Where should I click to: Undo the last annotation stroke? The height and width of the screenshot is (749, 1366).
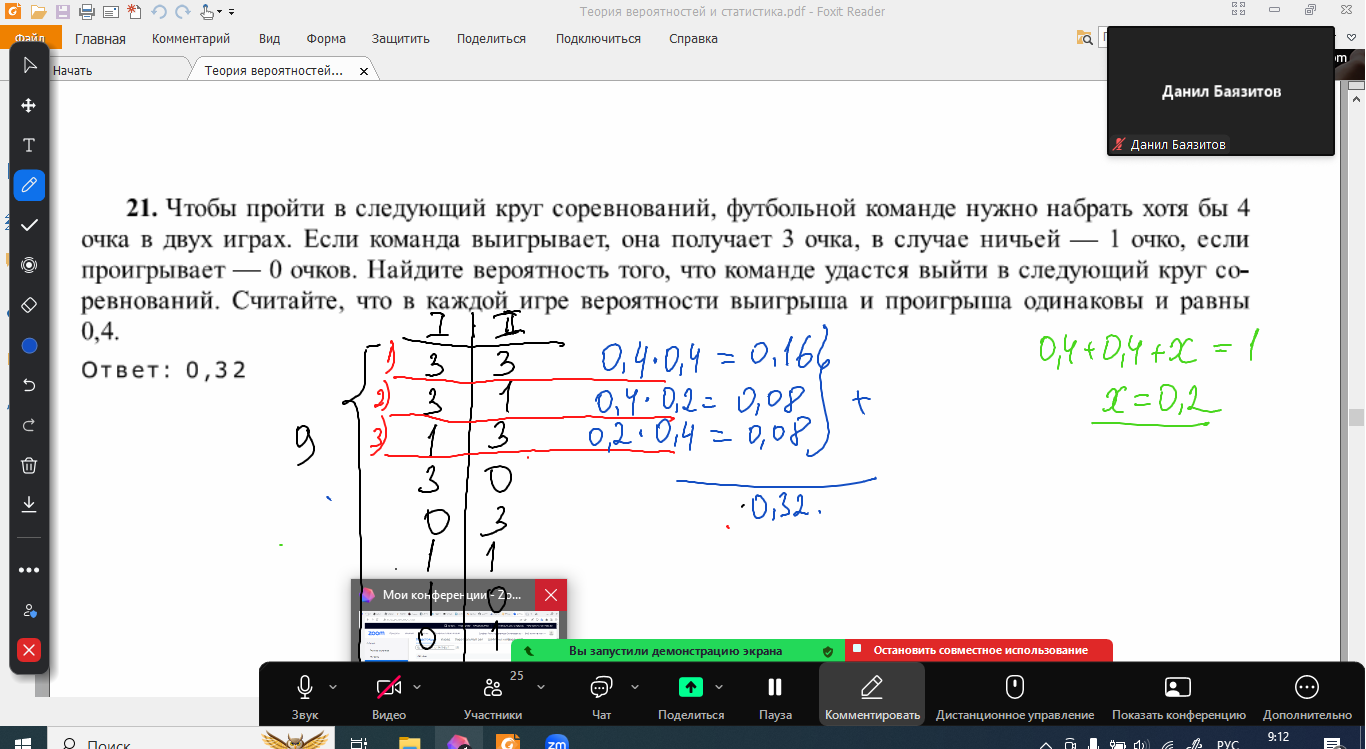[29, 385]
